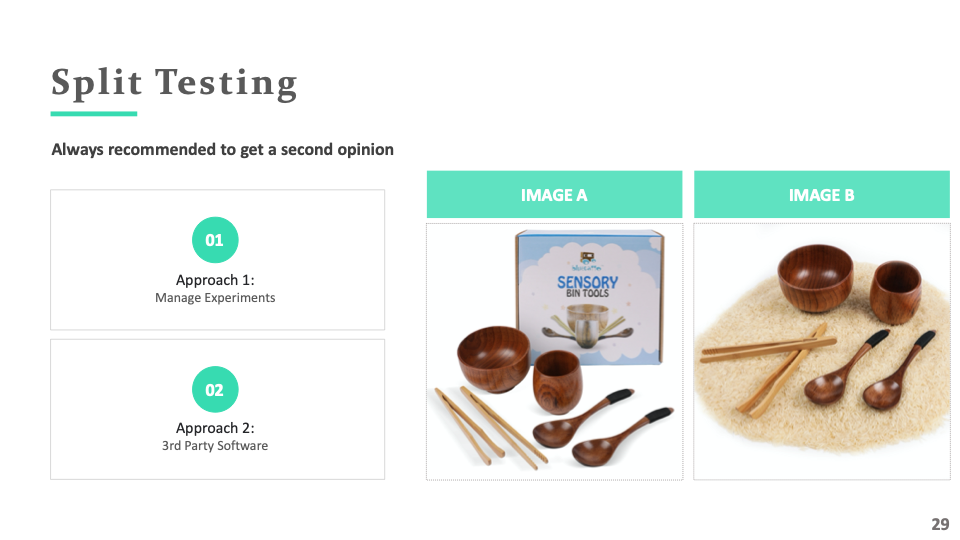The height and width of the screenshot is (540, 960).
Task: Click the Approach 2: heading text
Action: click(x=215, y=428)
